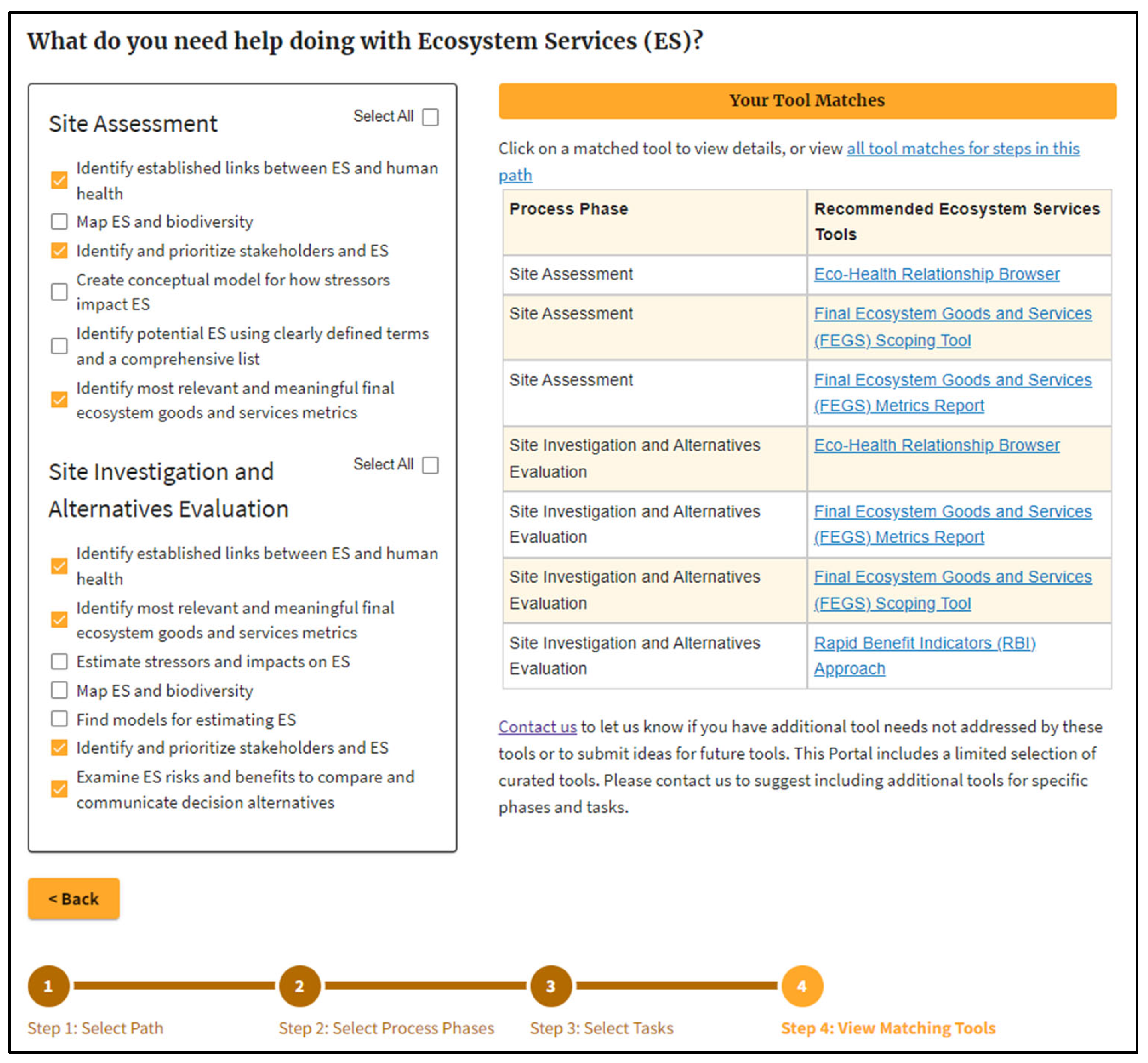Click the step 4 View Matching Tools circle
Screen dimensions: 1148x1063
pyautogui.click(x=802, y=986)
